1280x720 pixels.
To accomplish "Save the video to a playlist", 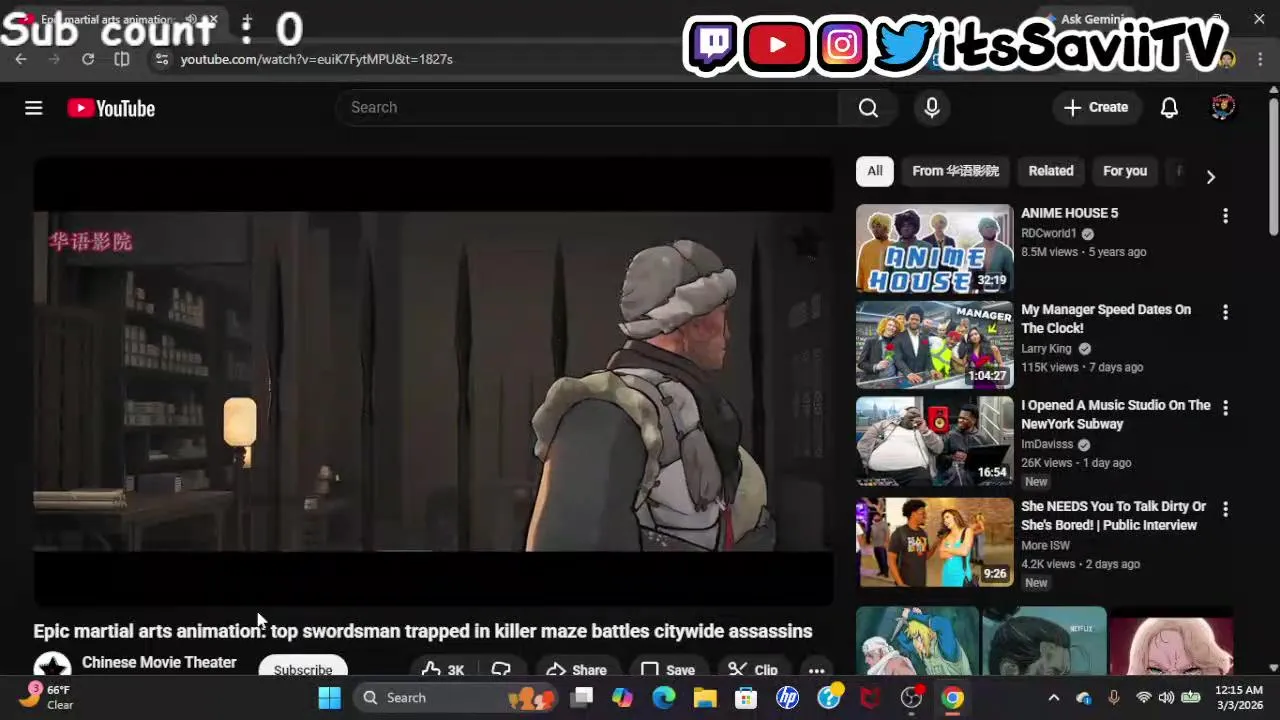I will (x=668, y=670).
